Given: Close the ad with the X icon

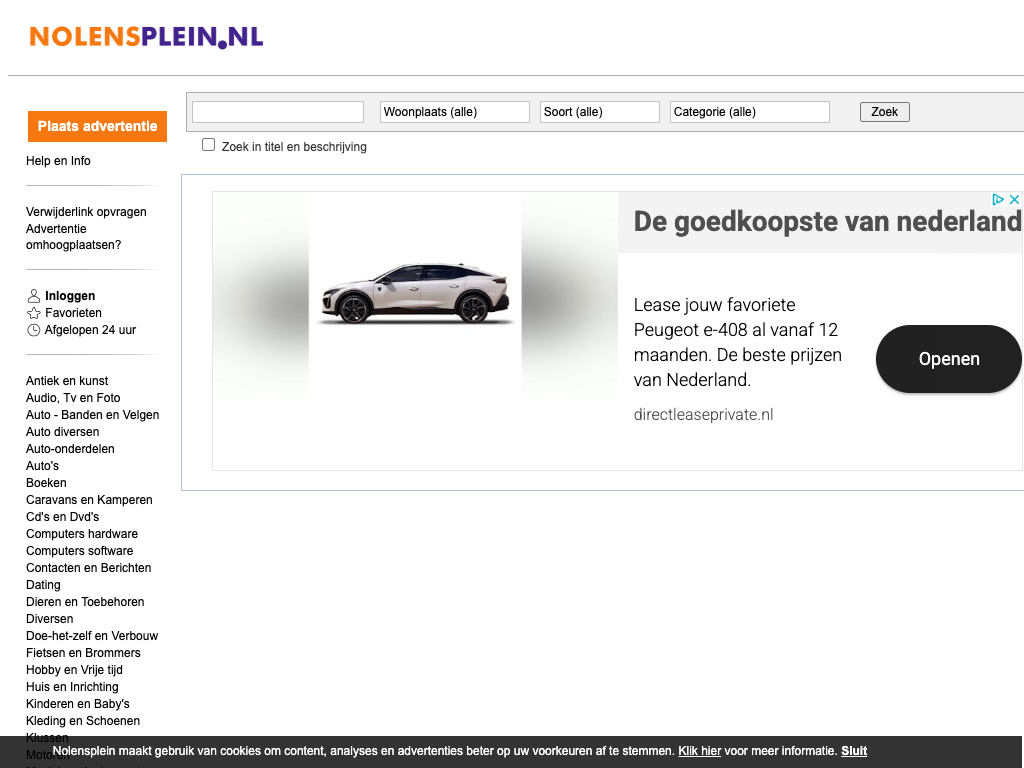Looking at the screenshot, I should click(x=1013, y=200).
